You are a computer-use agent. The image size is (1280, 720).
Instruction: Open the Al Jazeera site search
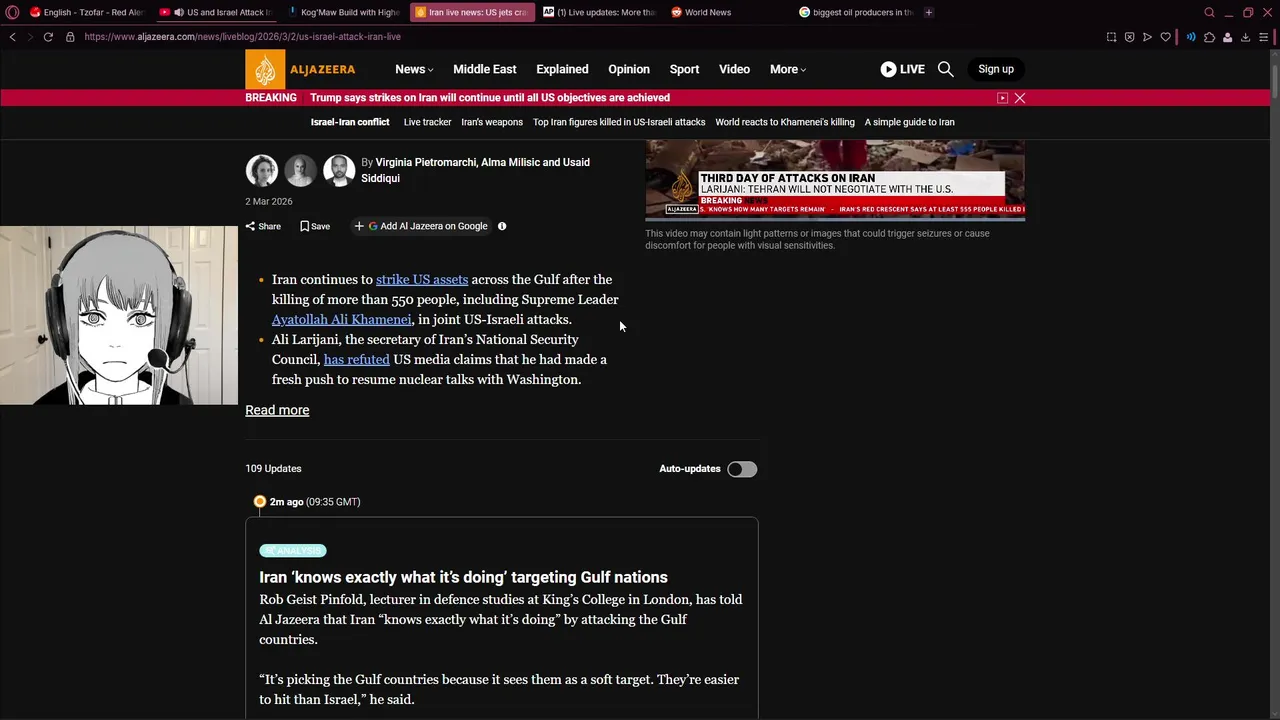point(945,69)
